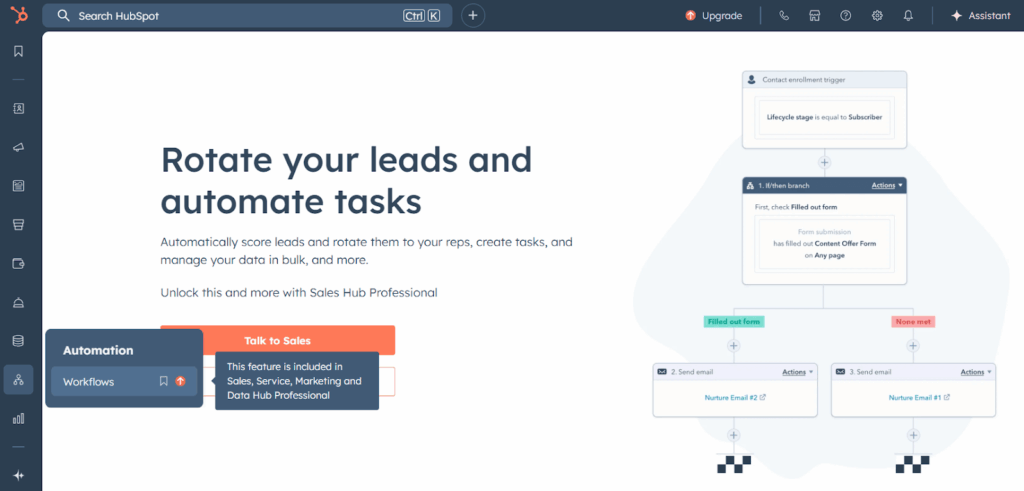Open the Commerce wallet sidebar icon
1024x491 pixels.
pos(18,264)
